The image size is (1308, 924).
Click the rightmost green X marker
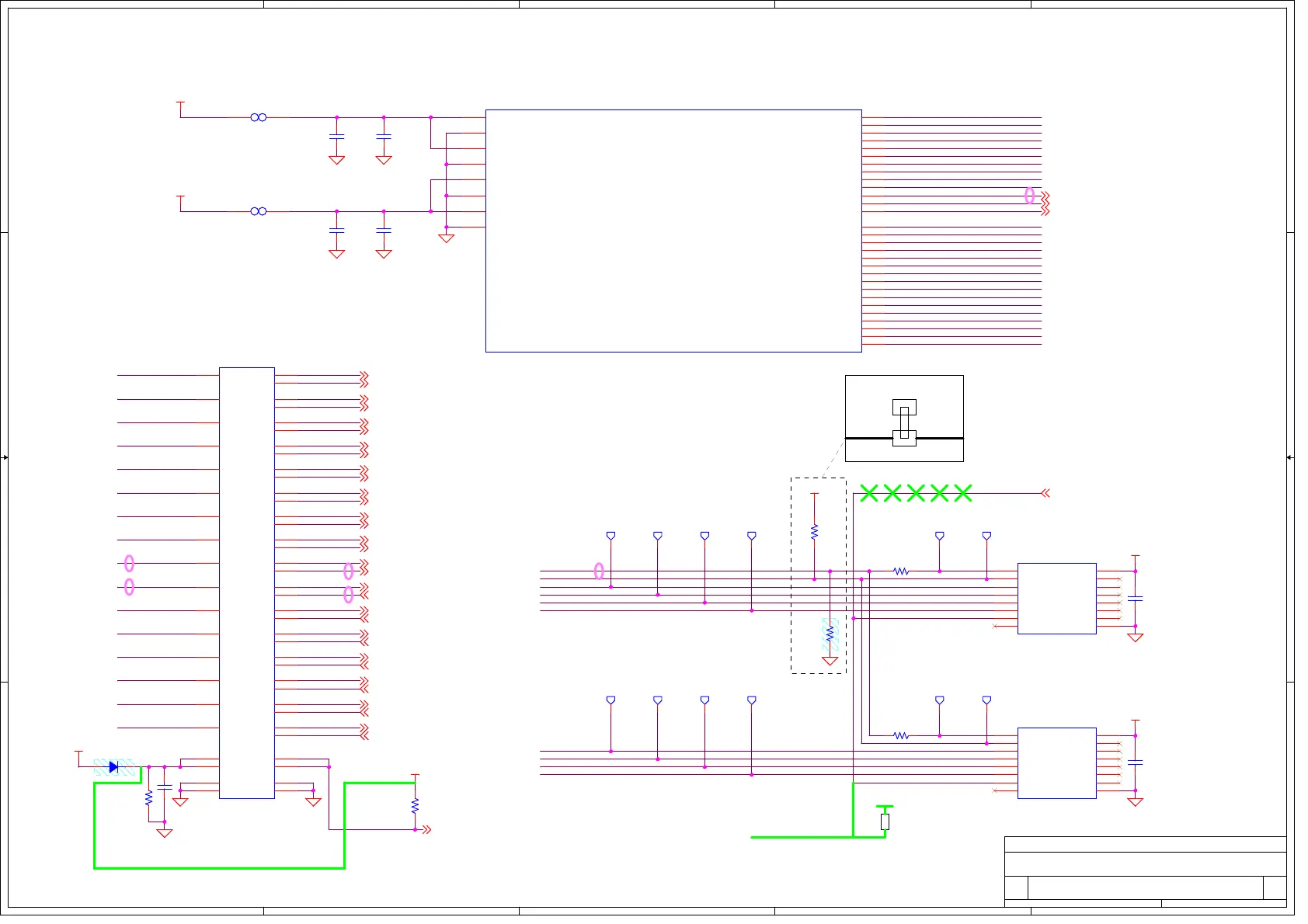[x=963, y=493]
